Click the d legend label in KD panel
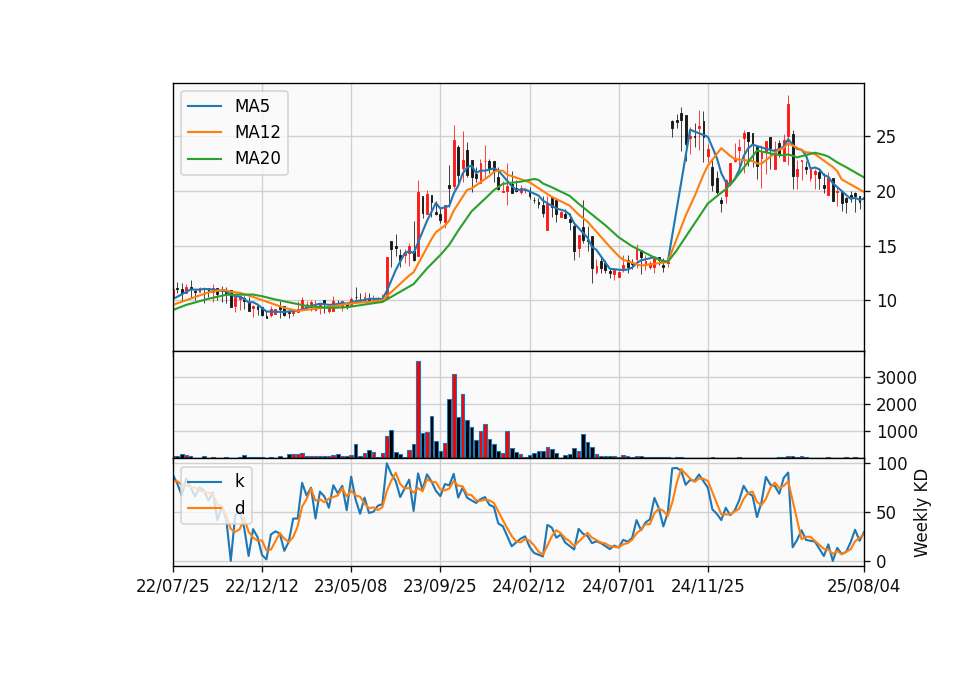This screenshot has height=690, width=960. 239,508
